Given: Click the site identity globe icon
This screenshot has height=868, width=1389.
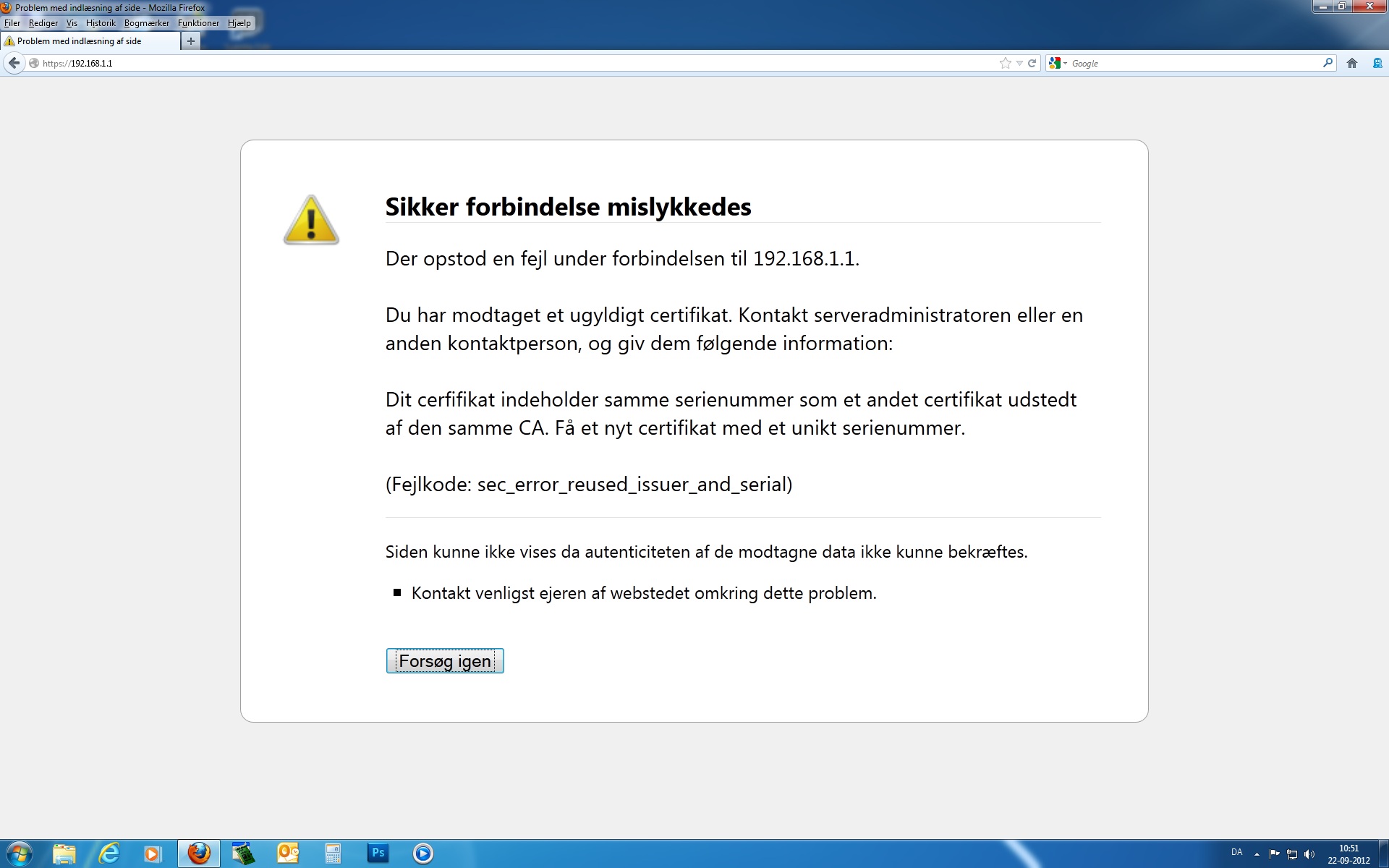Looking at the screenshot, I should tap(34, 64).
